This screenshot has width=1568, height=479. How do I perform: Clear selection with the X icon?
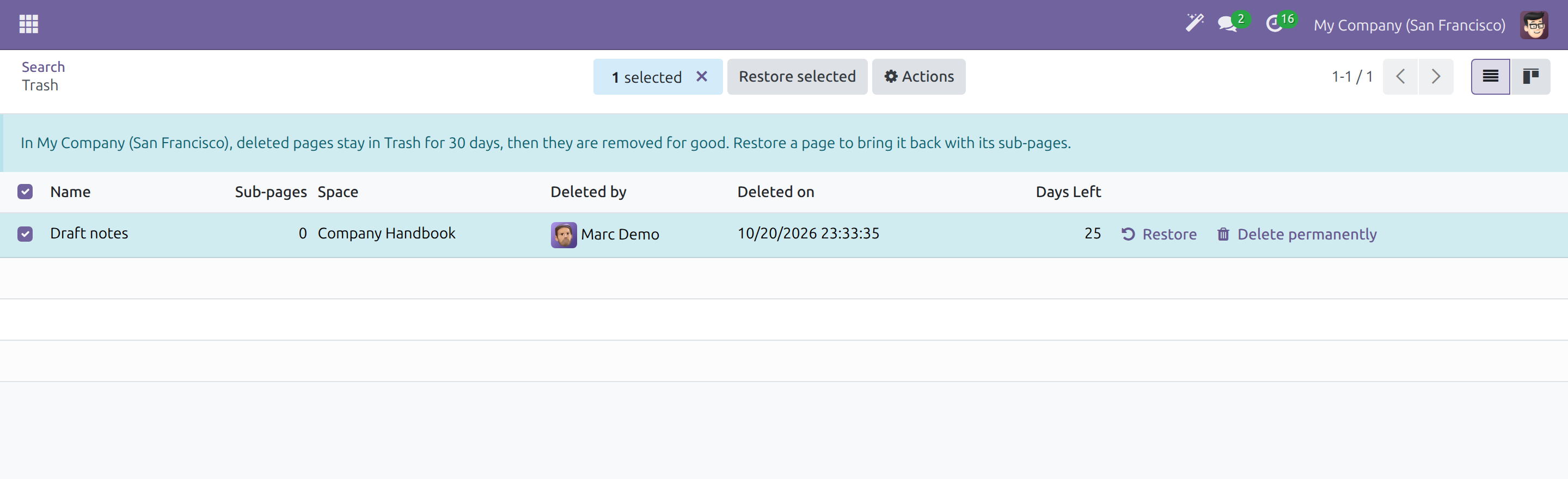tap(702, 77)
